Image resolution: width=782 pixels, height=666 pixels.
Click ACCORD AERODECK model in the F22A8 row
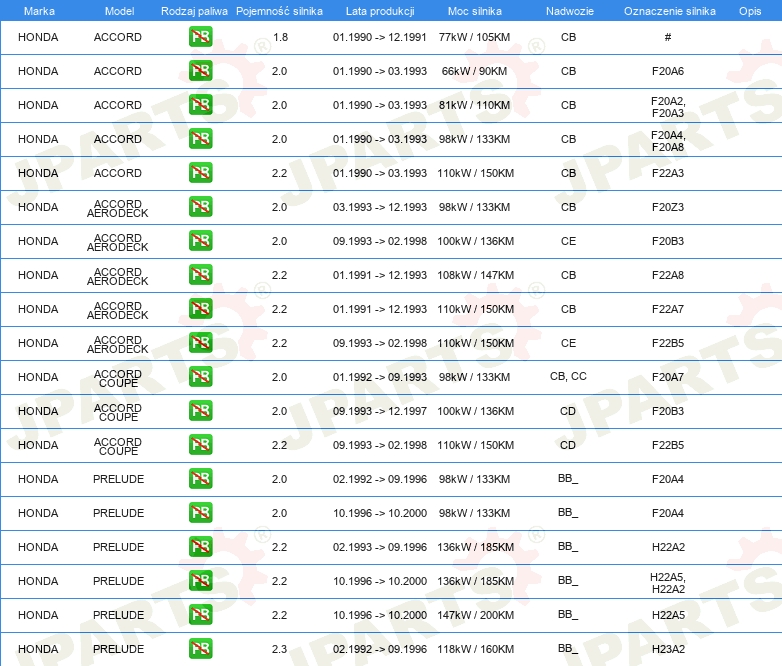tap(118, 276)
